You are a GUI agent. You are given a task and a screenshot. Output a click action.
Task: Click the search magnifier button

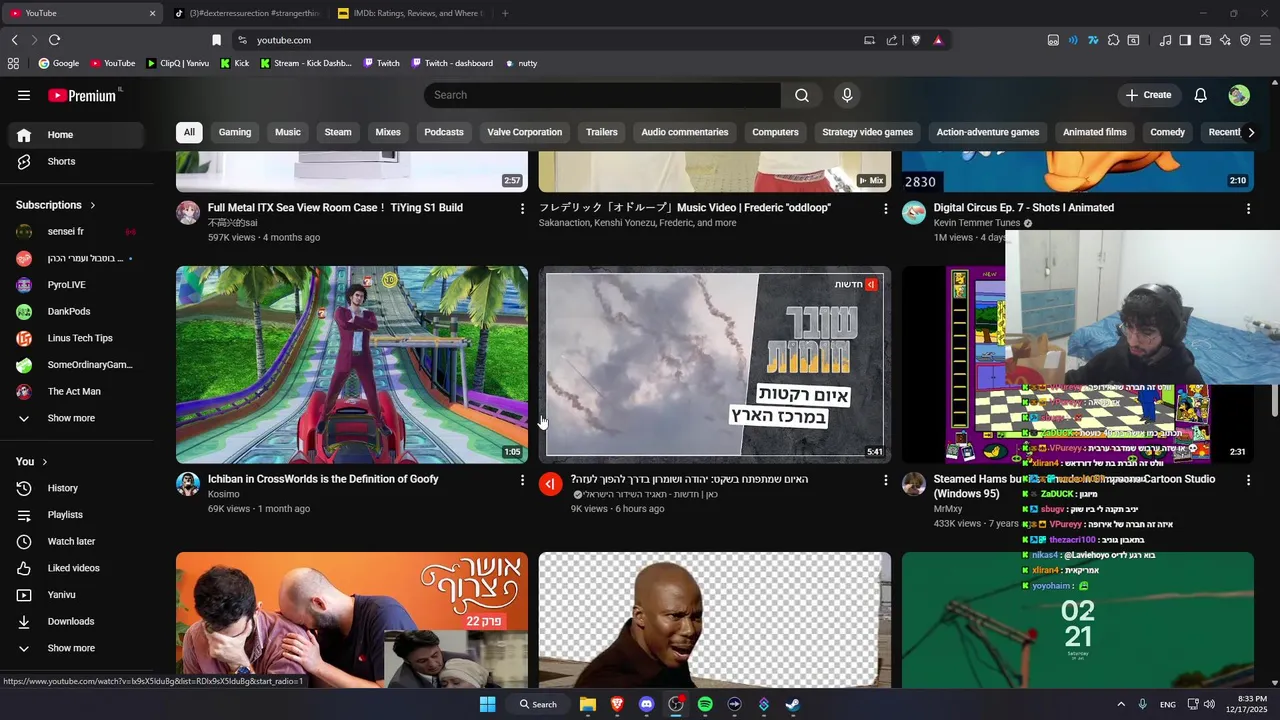coord(802,95)
